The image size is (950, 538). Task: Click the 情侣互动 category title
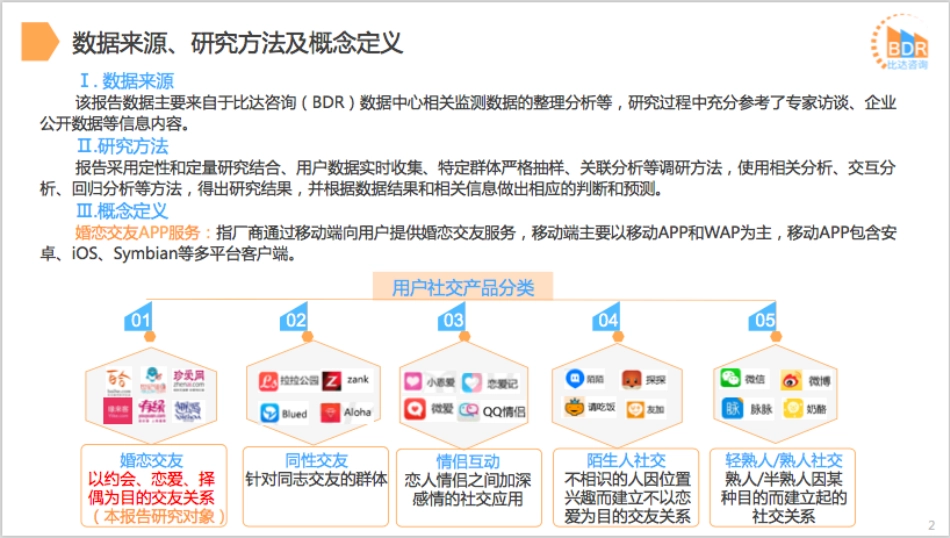point(468,461)
